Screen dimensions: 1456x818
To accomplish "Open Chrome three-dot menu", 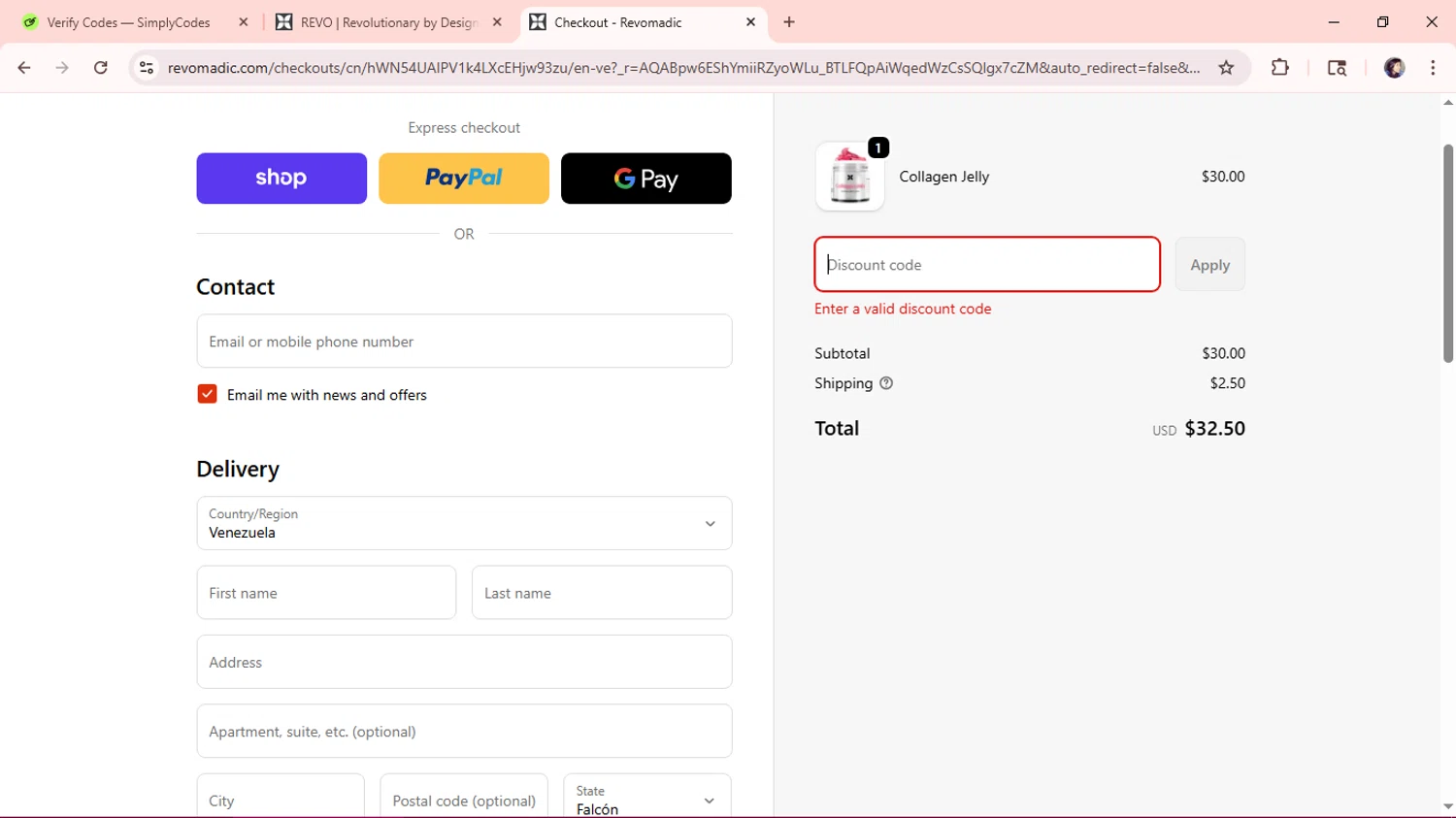I will 1433,68.
